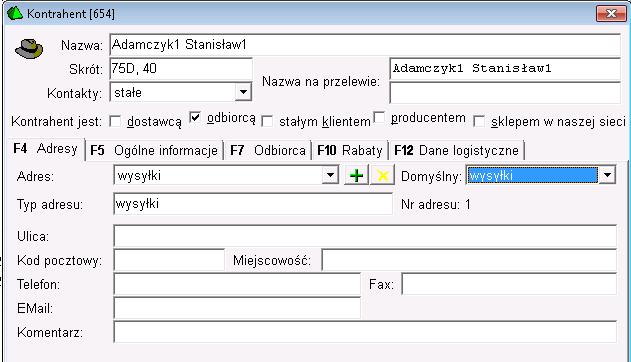Viewport: 631px width, 362px height.
Task: Close the Kontrahent window
Action: (611, 13)
